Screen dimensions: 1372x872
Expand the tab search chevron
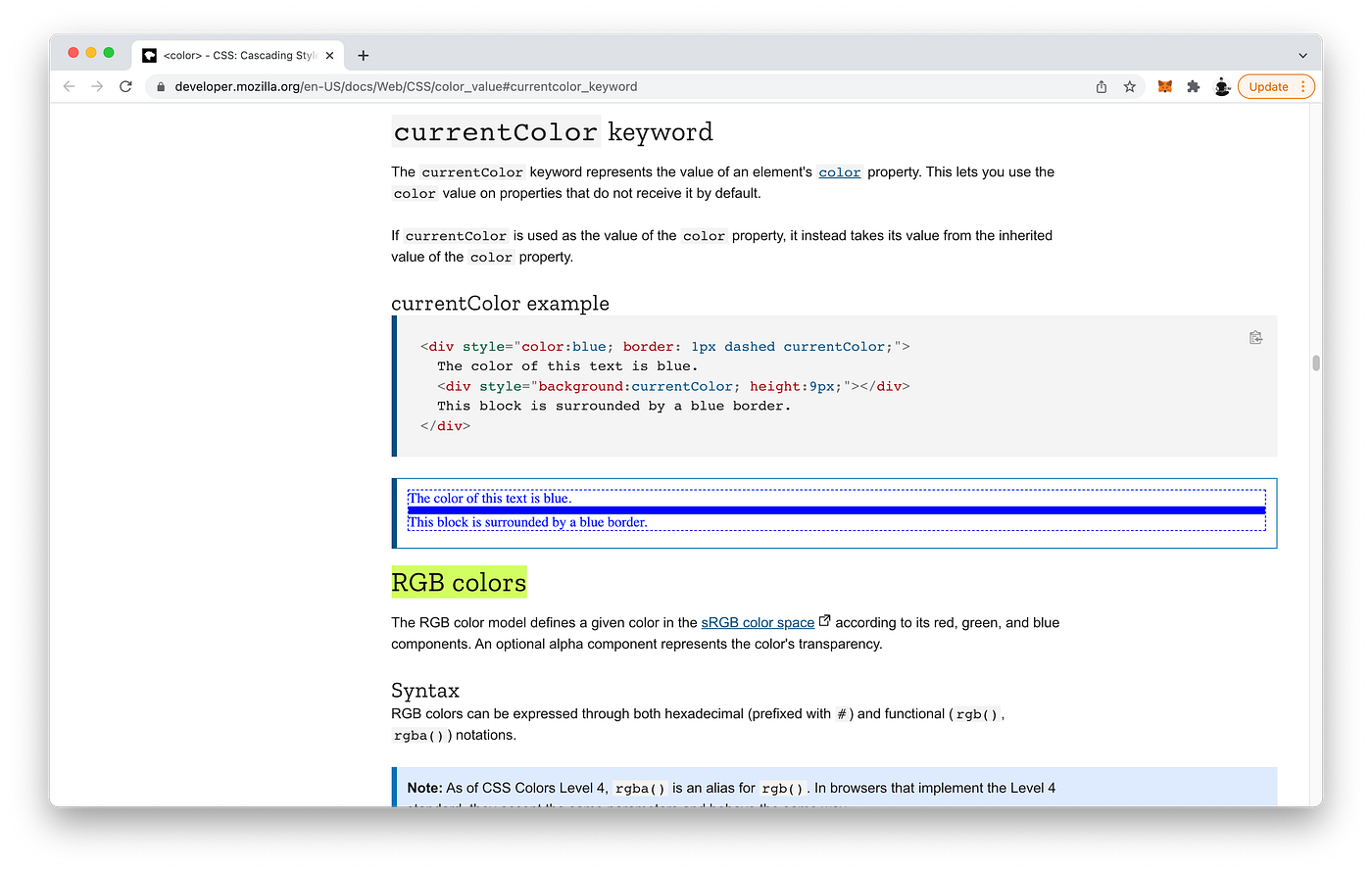1302,55
